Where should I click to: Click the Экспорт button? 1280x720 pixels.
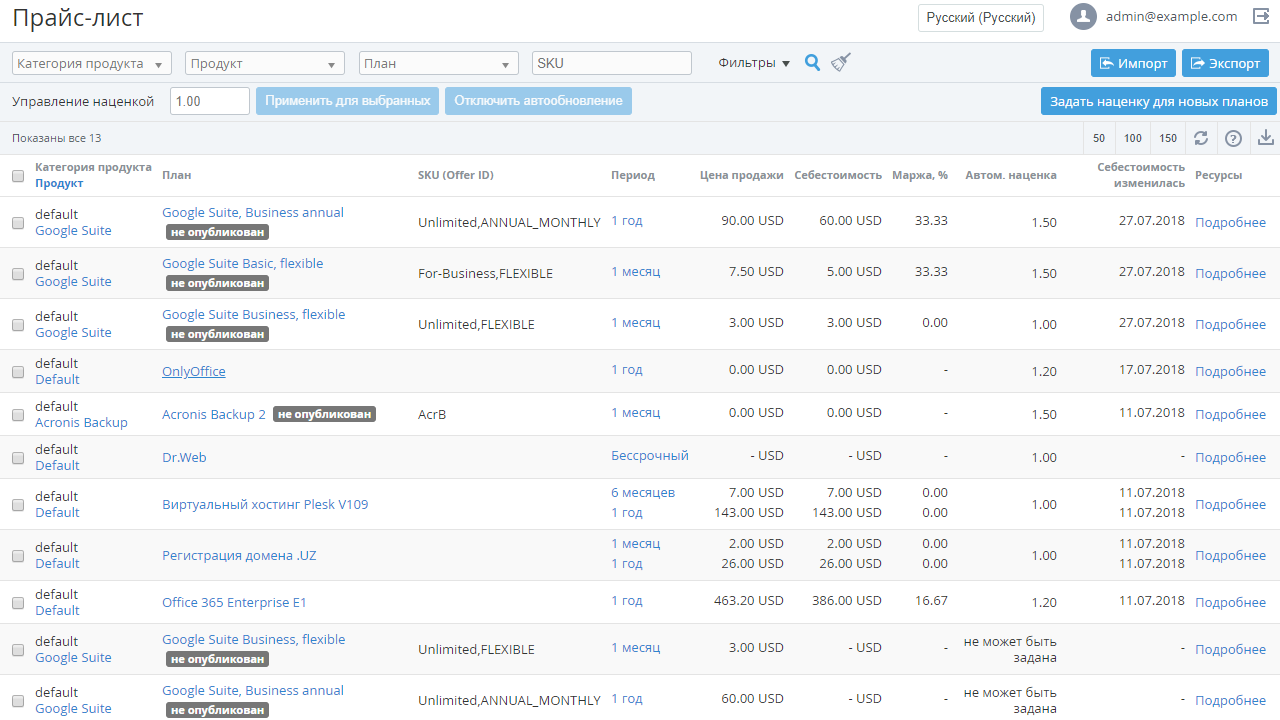[1225, 63]
